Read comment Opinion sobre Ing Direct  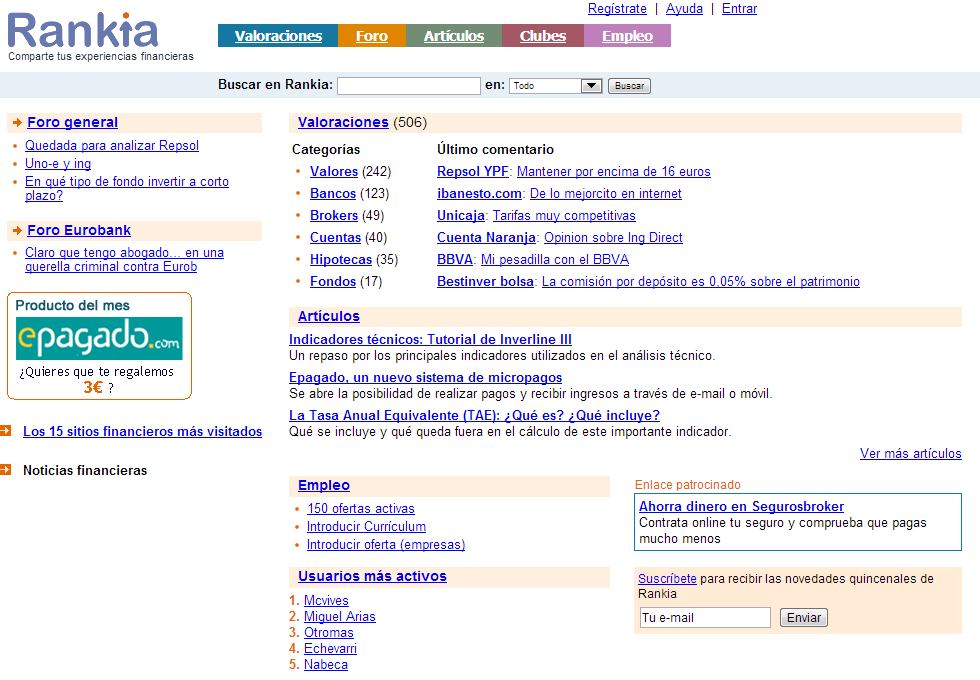[613, 238]
